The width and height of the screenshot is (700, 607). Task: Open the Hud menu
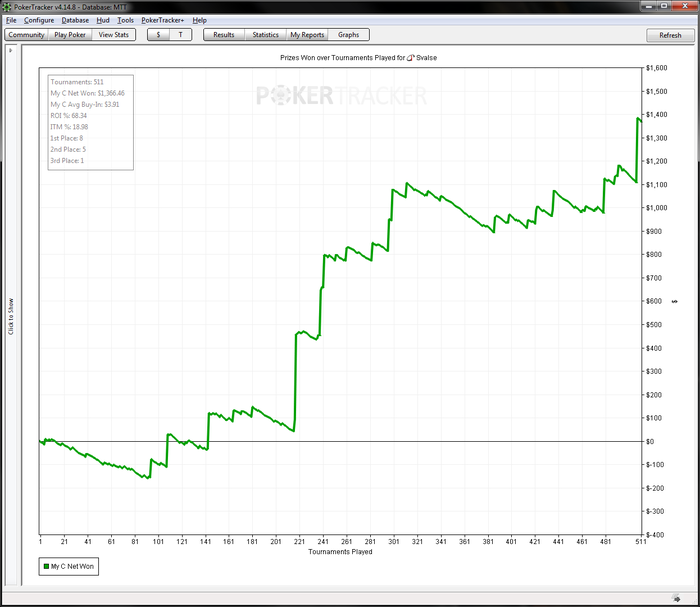(103, 20)
